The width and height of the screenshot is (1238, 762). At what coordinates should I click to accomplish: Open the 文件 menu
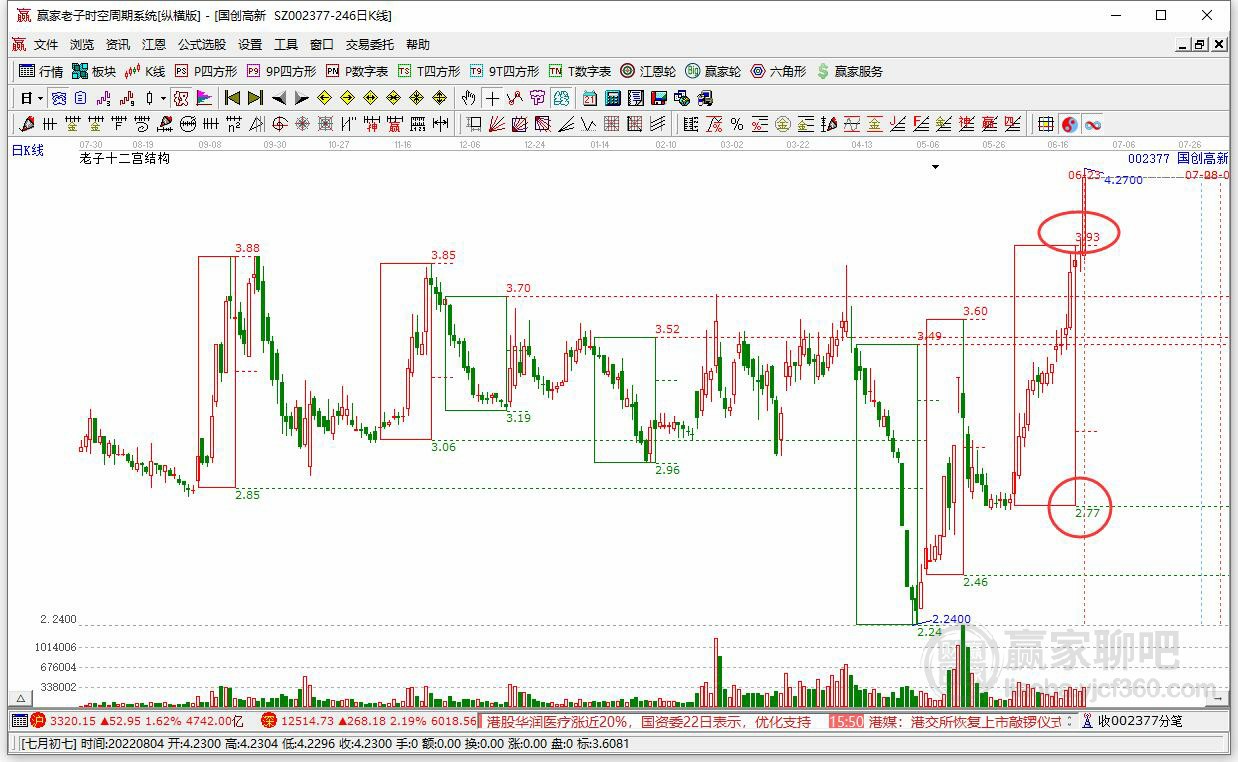coord(46,45)
